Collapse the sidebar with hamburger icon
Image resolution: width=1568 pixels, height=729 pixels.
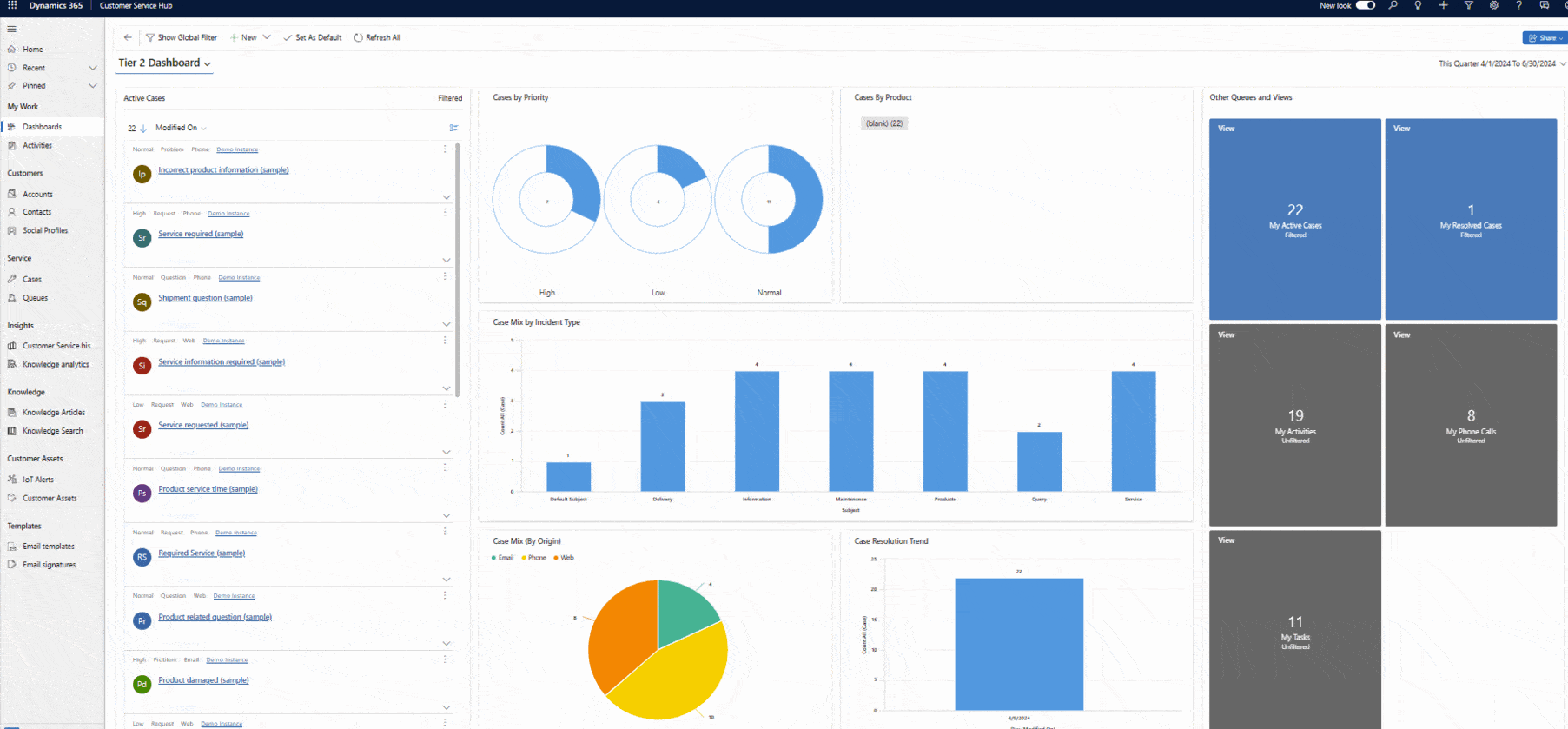[12, 29]
